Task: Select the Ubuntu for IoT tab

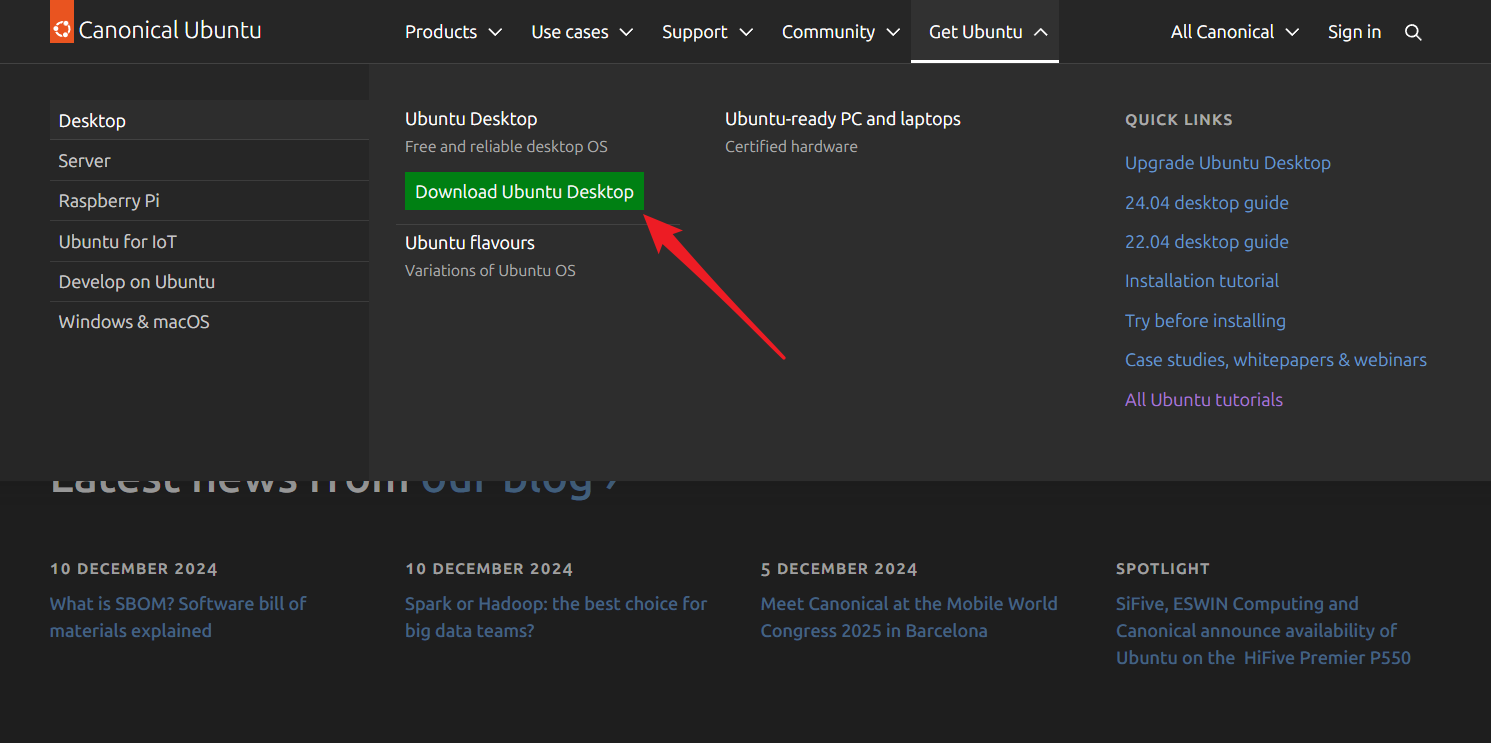Action: coord(209,241)
